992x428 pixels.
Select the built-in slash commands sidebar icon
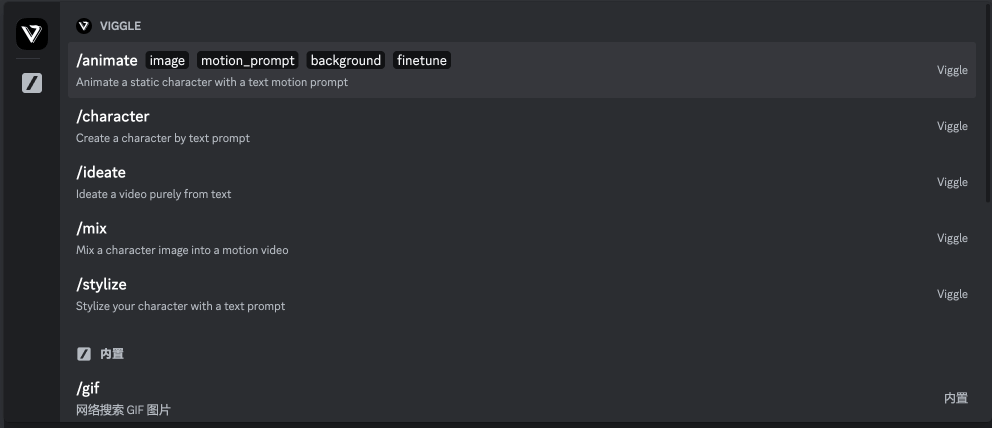(32, 83)
